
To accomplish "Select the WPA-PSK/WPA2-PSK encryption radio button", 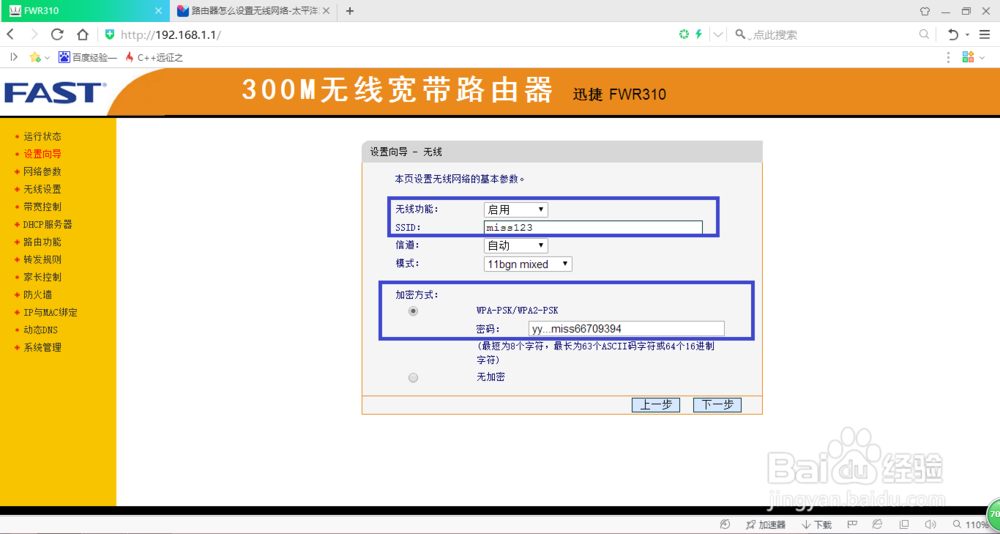I will 413,311.
